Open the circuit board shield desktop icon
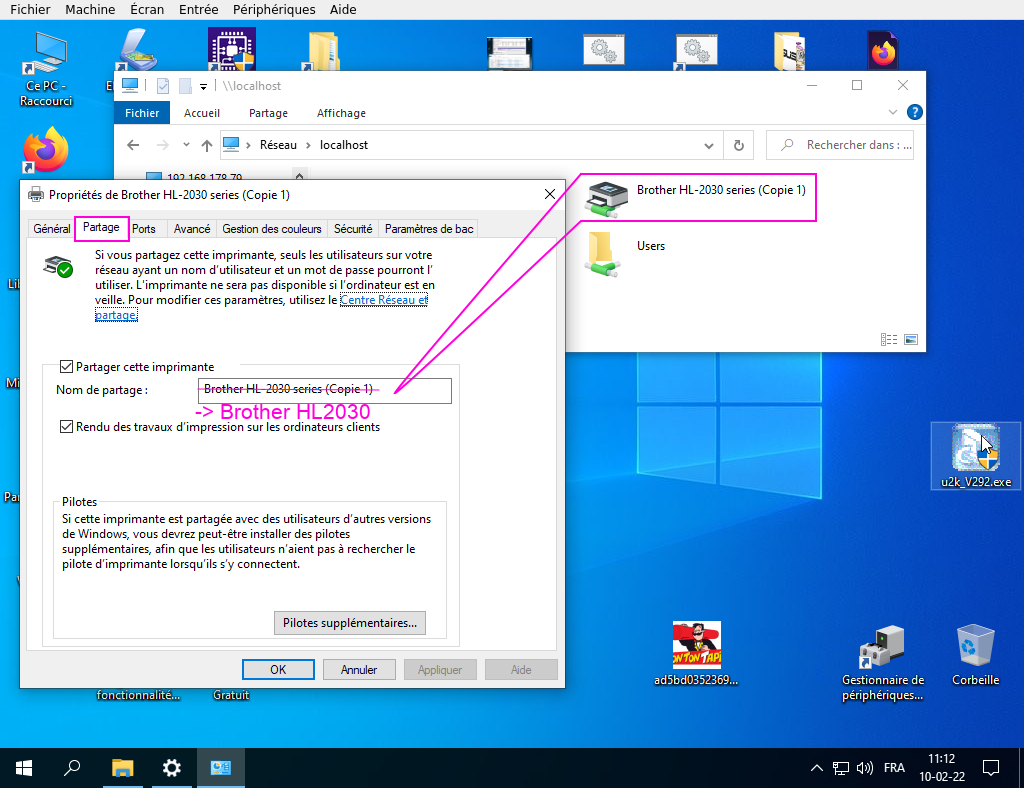The image size is (1024, 788). pos(232,50)
